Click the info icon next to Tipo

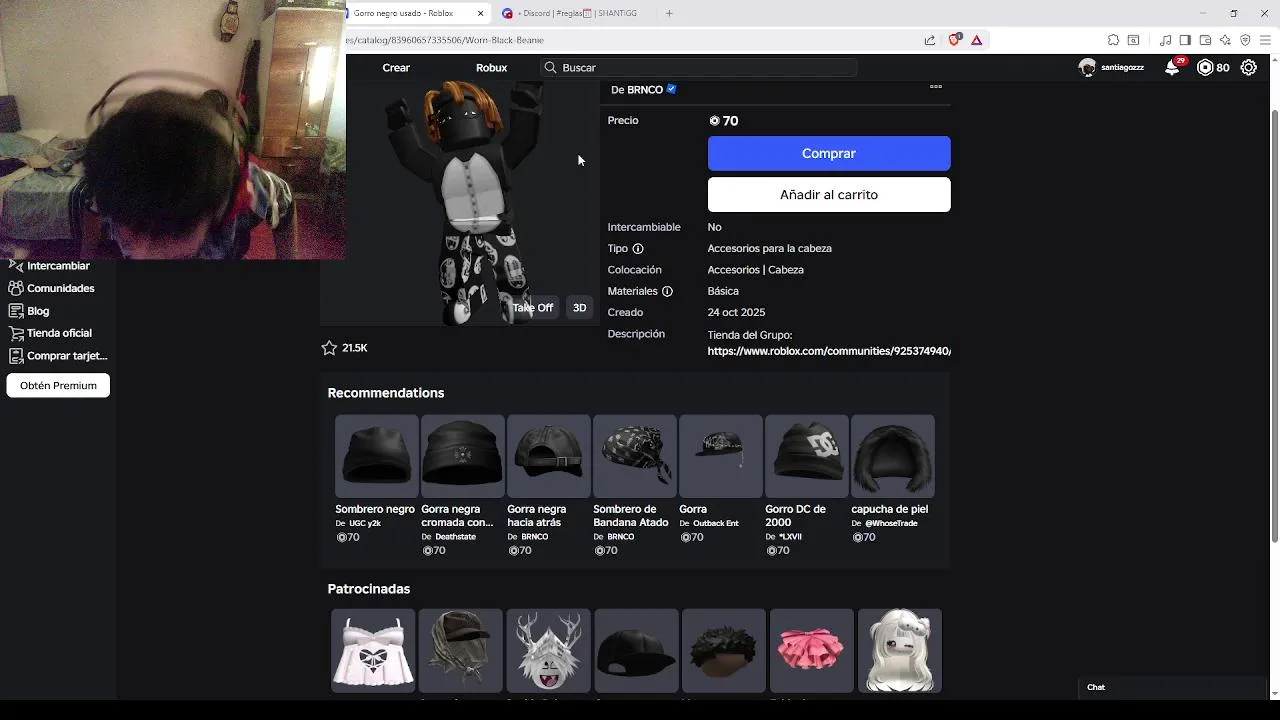(638, 249)
